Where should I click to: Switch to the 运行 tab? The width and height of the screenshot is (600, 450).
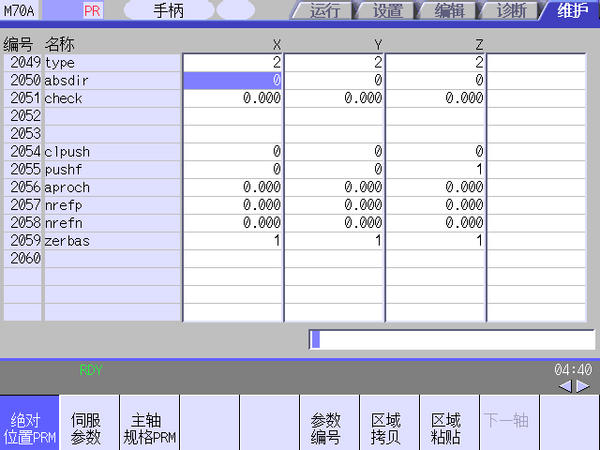[325, 11]
